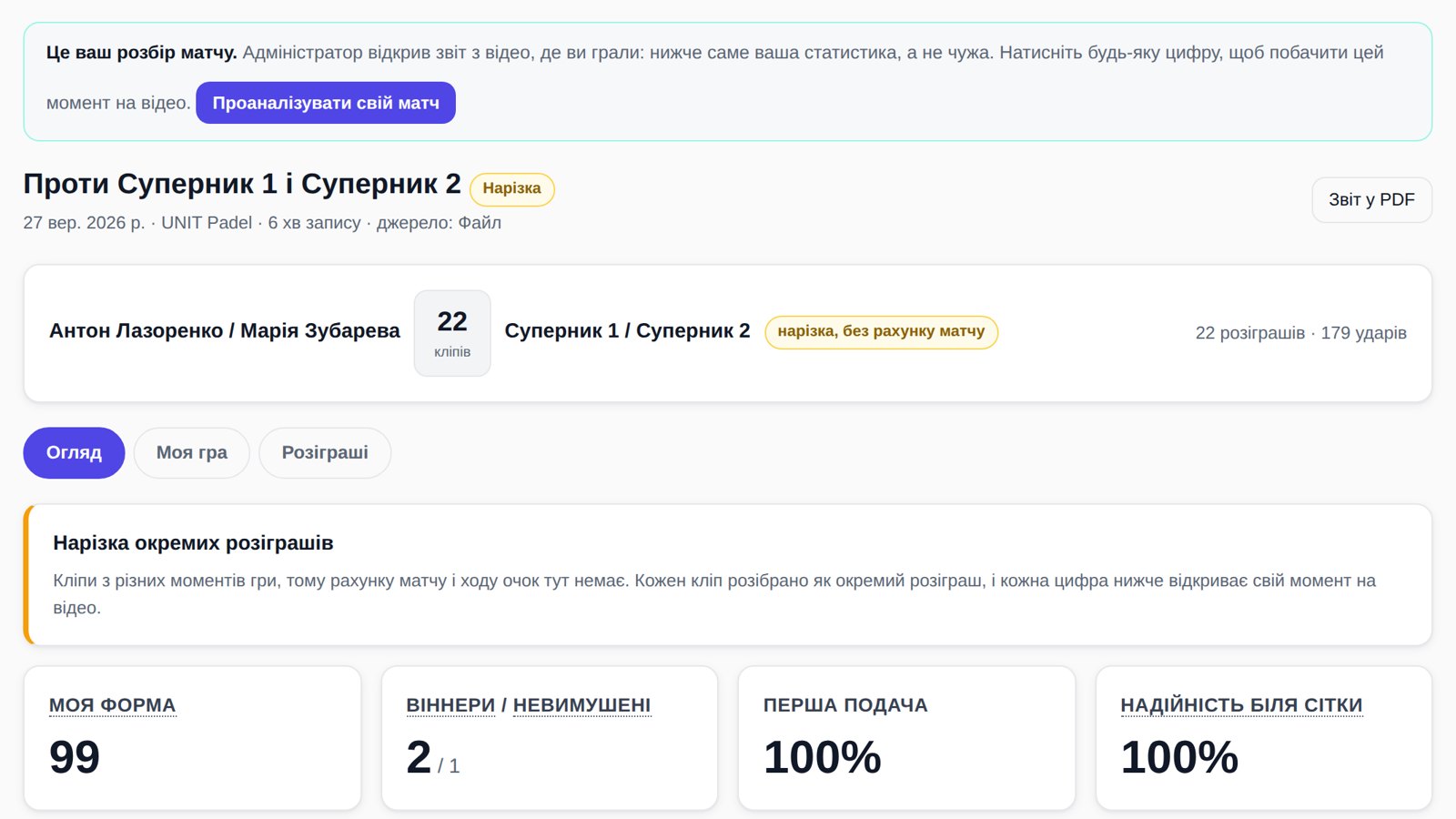Click the ПЕРША ПОДАЧА card heading

click(x=845, y=705)
